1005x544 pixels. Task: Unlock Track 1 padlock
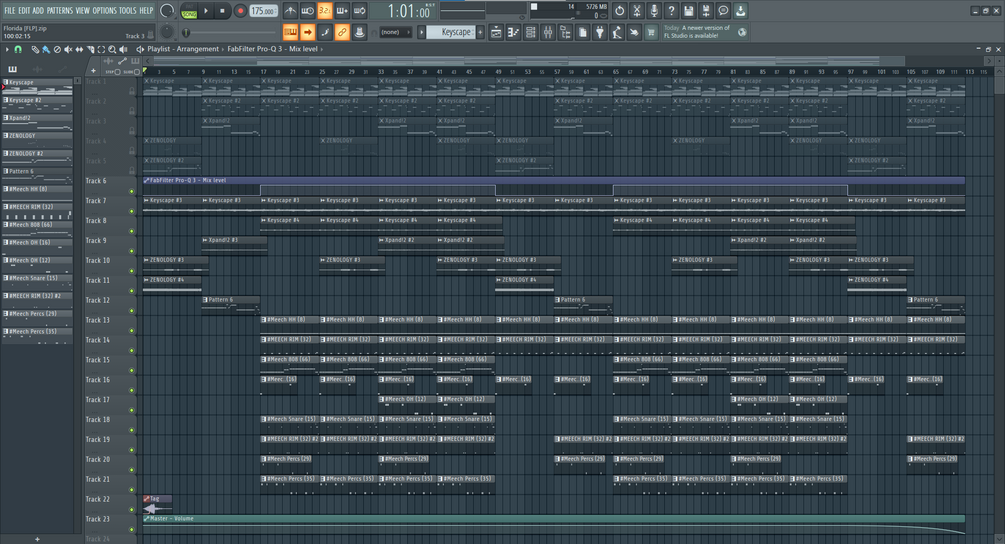pyautogui.click(x=132, y=91)
